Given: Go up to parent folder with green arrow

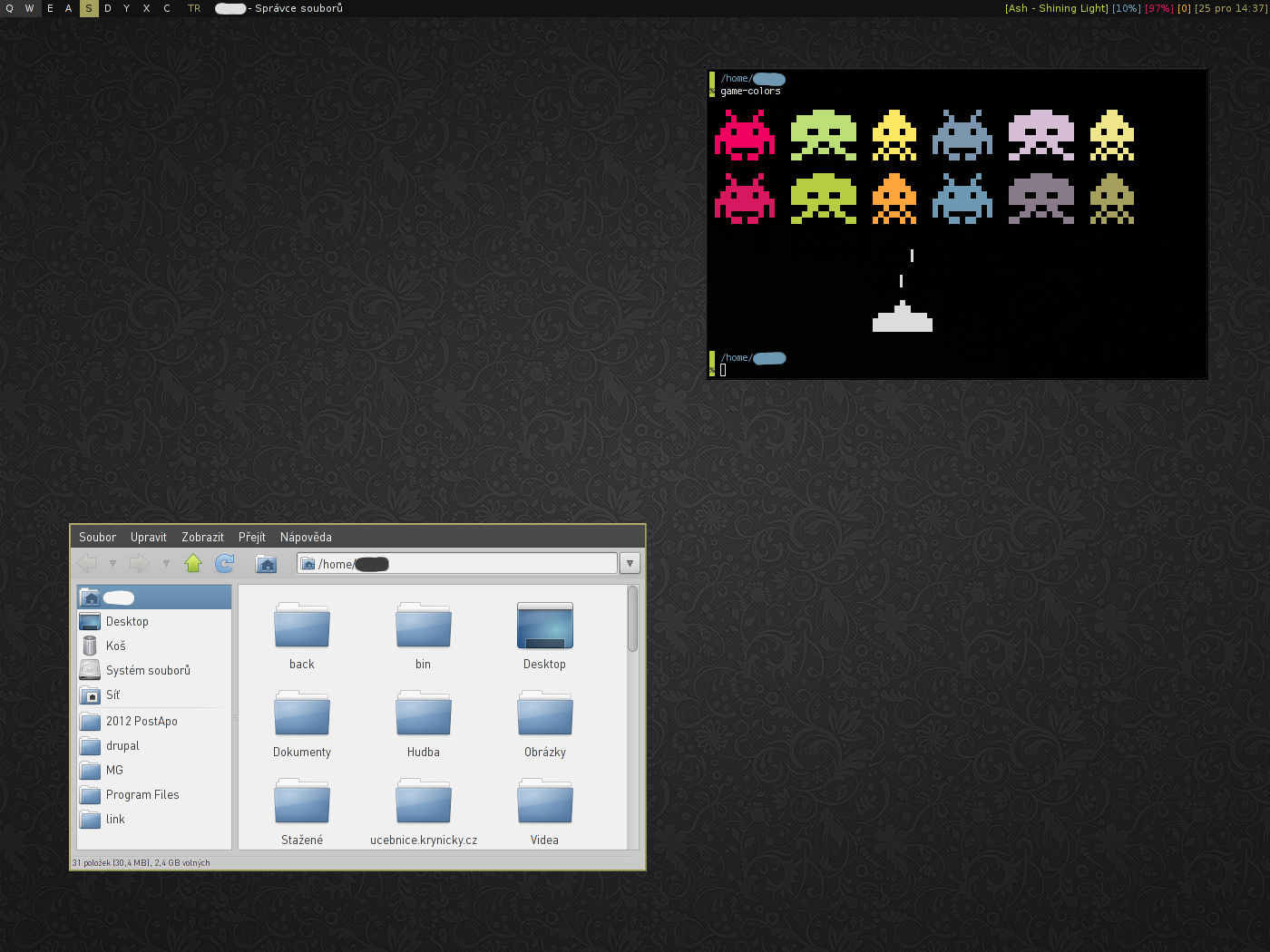Looking at the screenshot, I should [x=193, y=563].
